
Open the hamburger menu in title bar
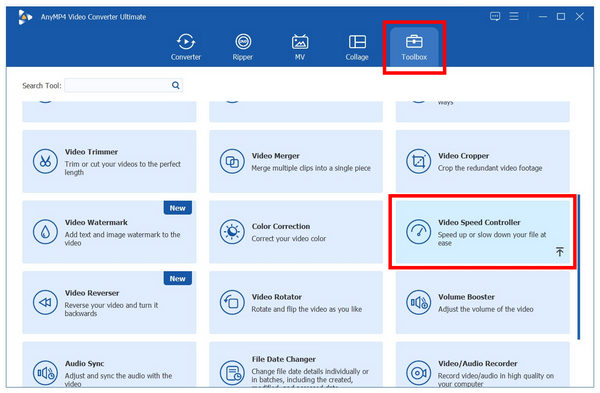514,16
